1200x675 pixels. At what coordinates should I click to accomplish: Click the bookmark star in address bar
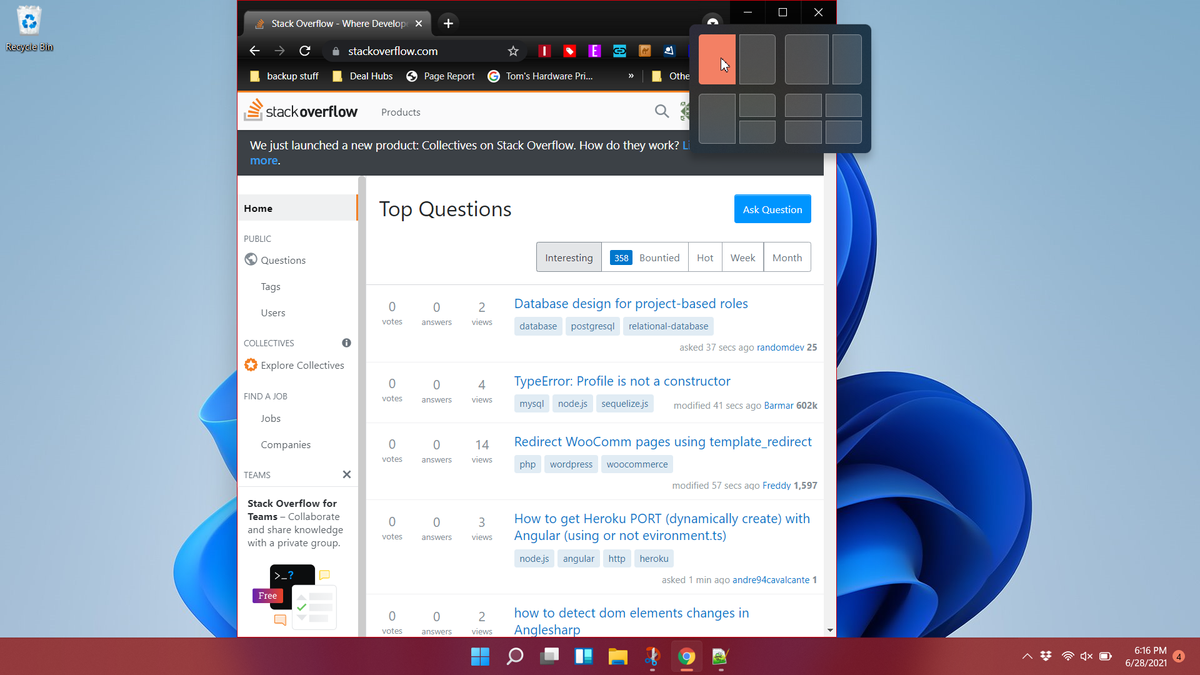[x=512, y=50]
